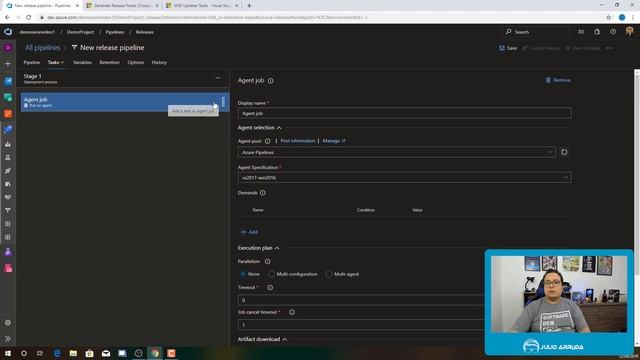Click the Search box in header
The height and width of the screenshot is (360, 640).
coord(536,32)
